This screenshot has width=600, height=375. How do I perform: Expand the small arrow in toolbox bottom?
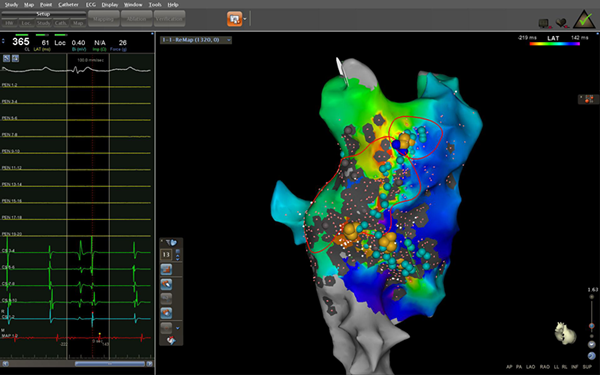pos(177,328)
